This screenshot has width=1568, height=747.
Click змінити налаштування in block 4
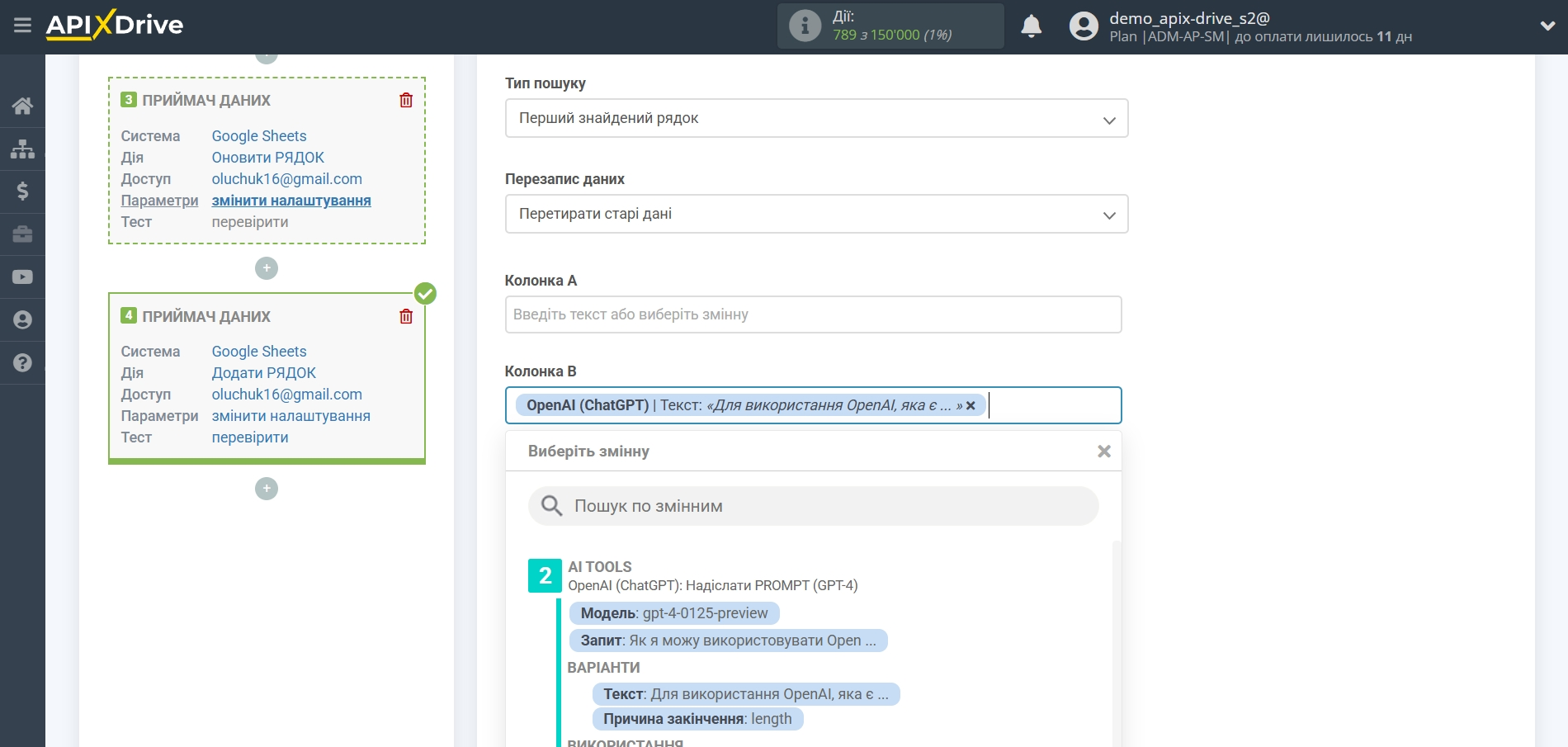click(x=290, y=416)
